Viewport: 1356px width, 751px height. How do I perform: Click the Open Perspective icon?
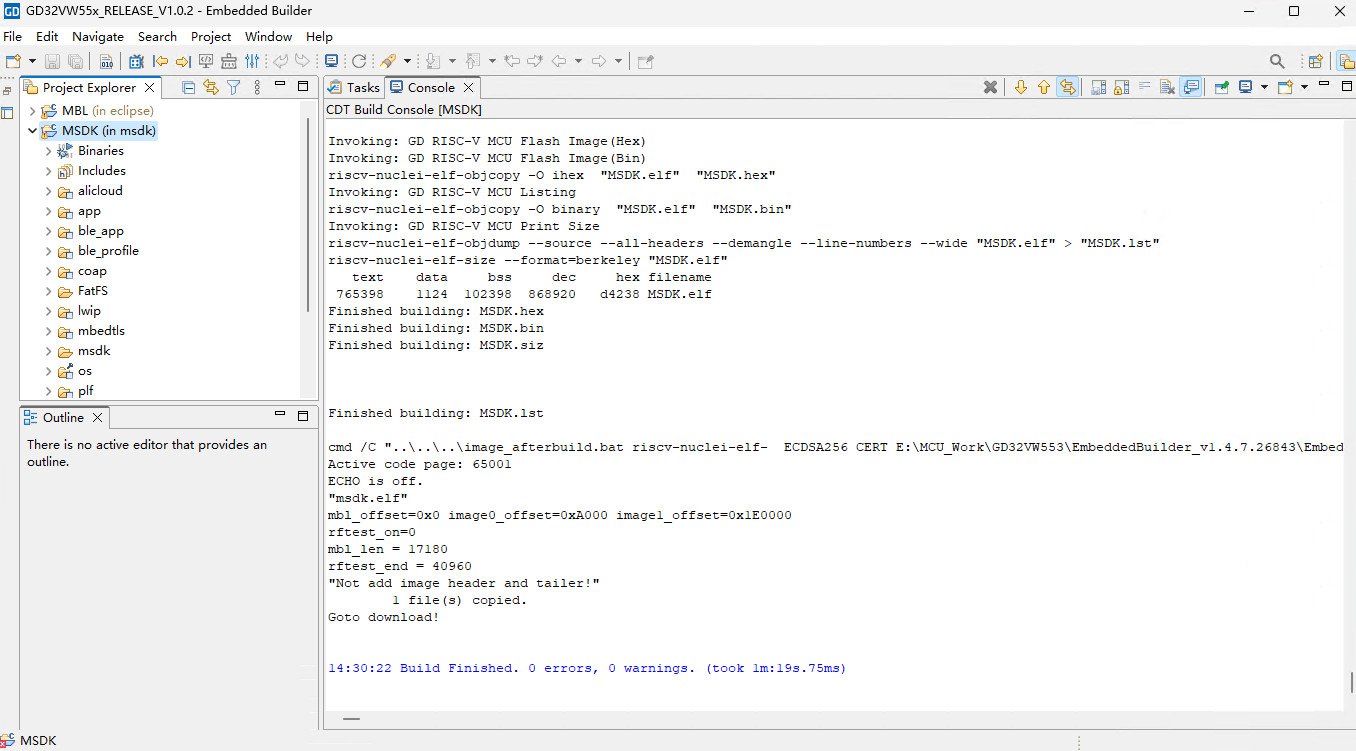click(1316, 61)
